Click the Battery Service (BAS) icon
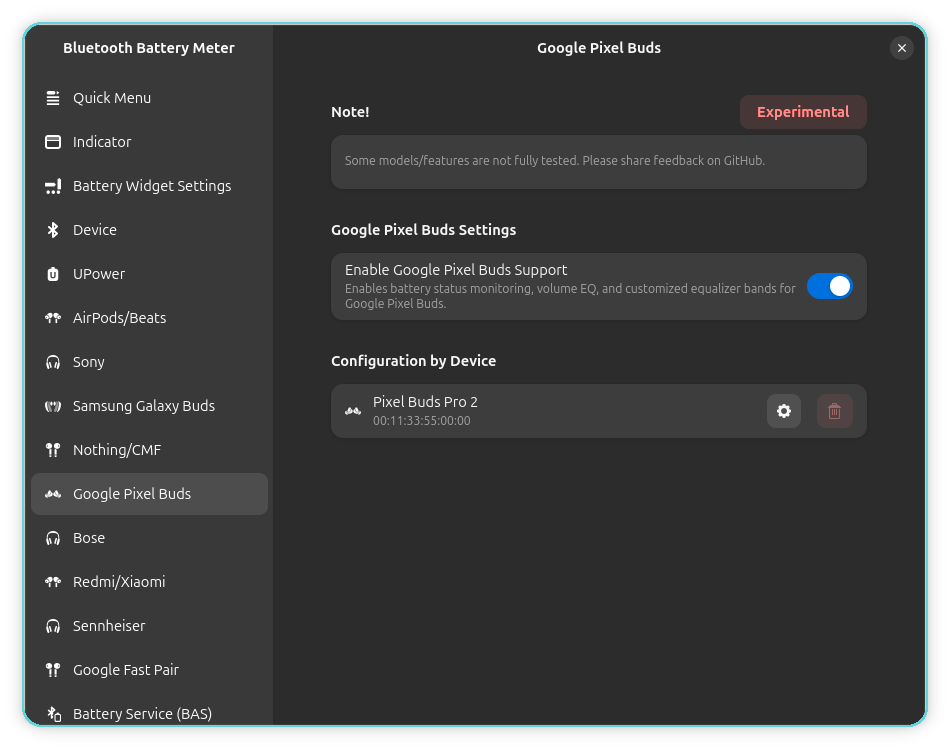This screenshot has width=950, height=750. point(54,714)
